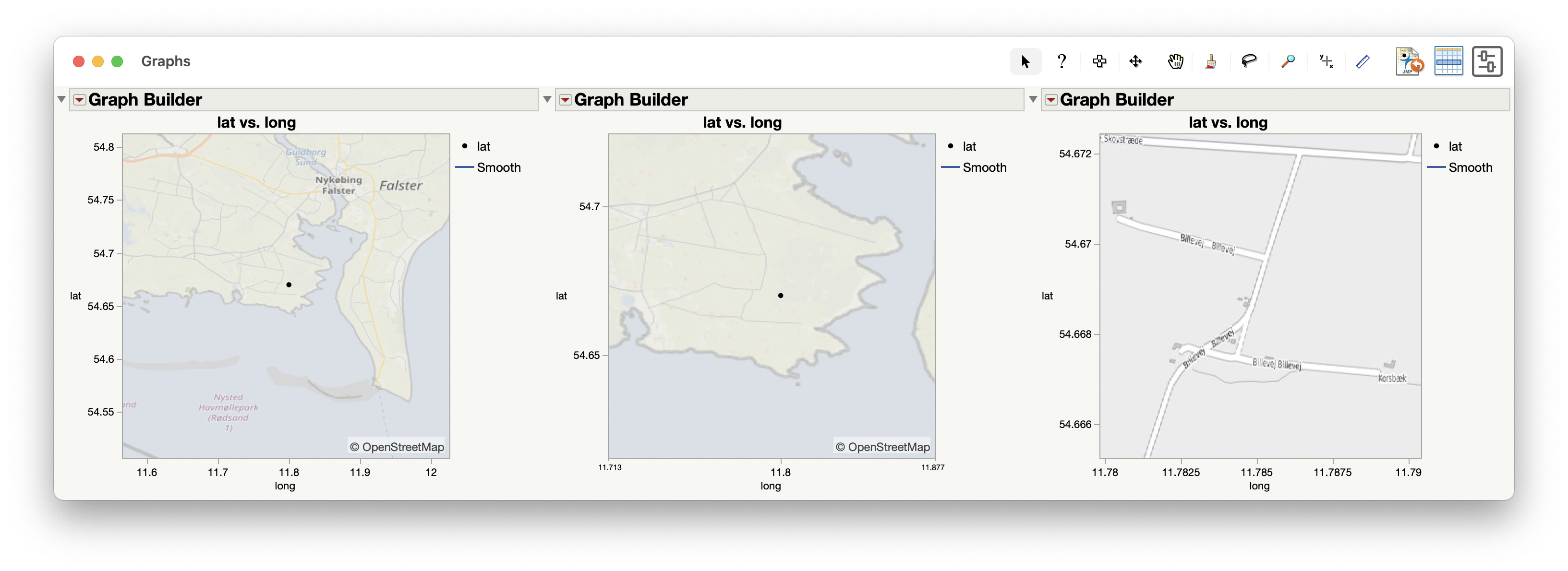
Task: Open the red triangle menu on the leftmost Graph Builder
Action: click(x=80, y=99)
